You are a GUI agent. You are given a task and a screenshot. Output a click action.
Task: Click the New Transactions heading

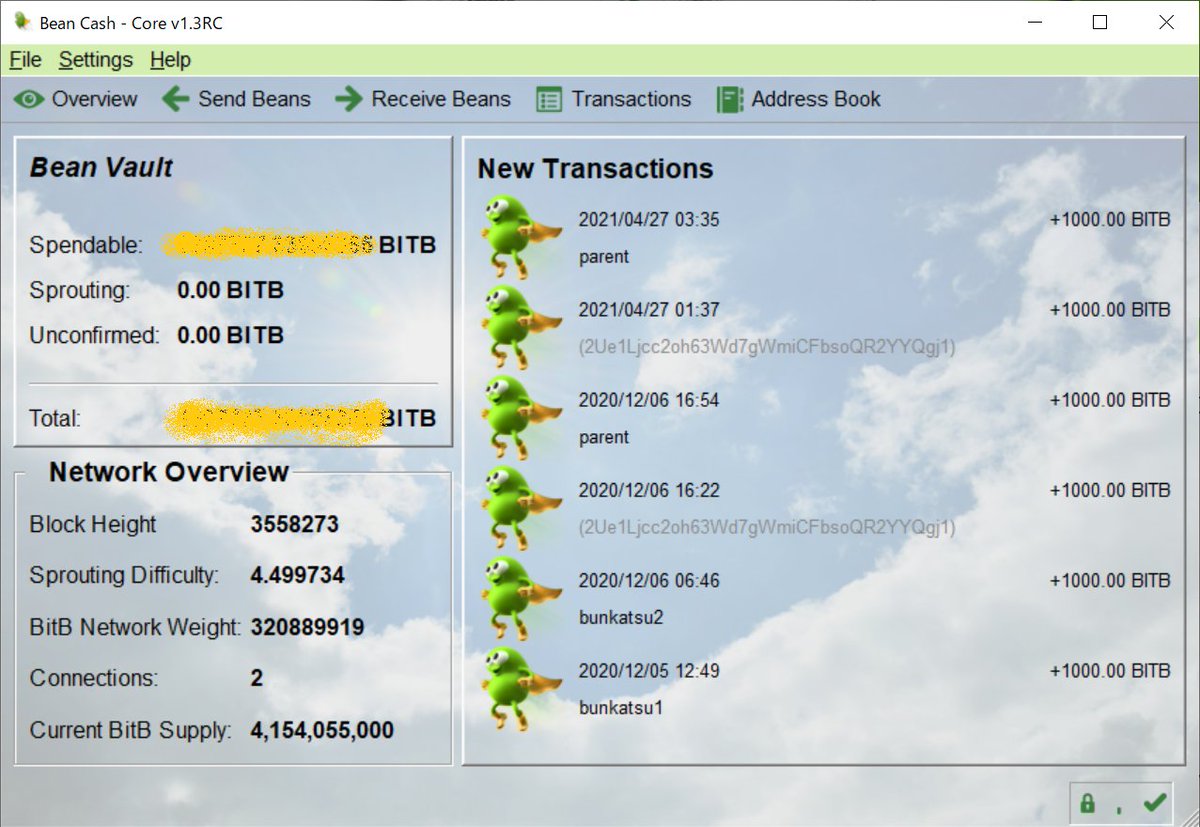595,169
